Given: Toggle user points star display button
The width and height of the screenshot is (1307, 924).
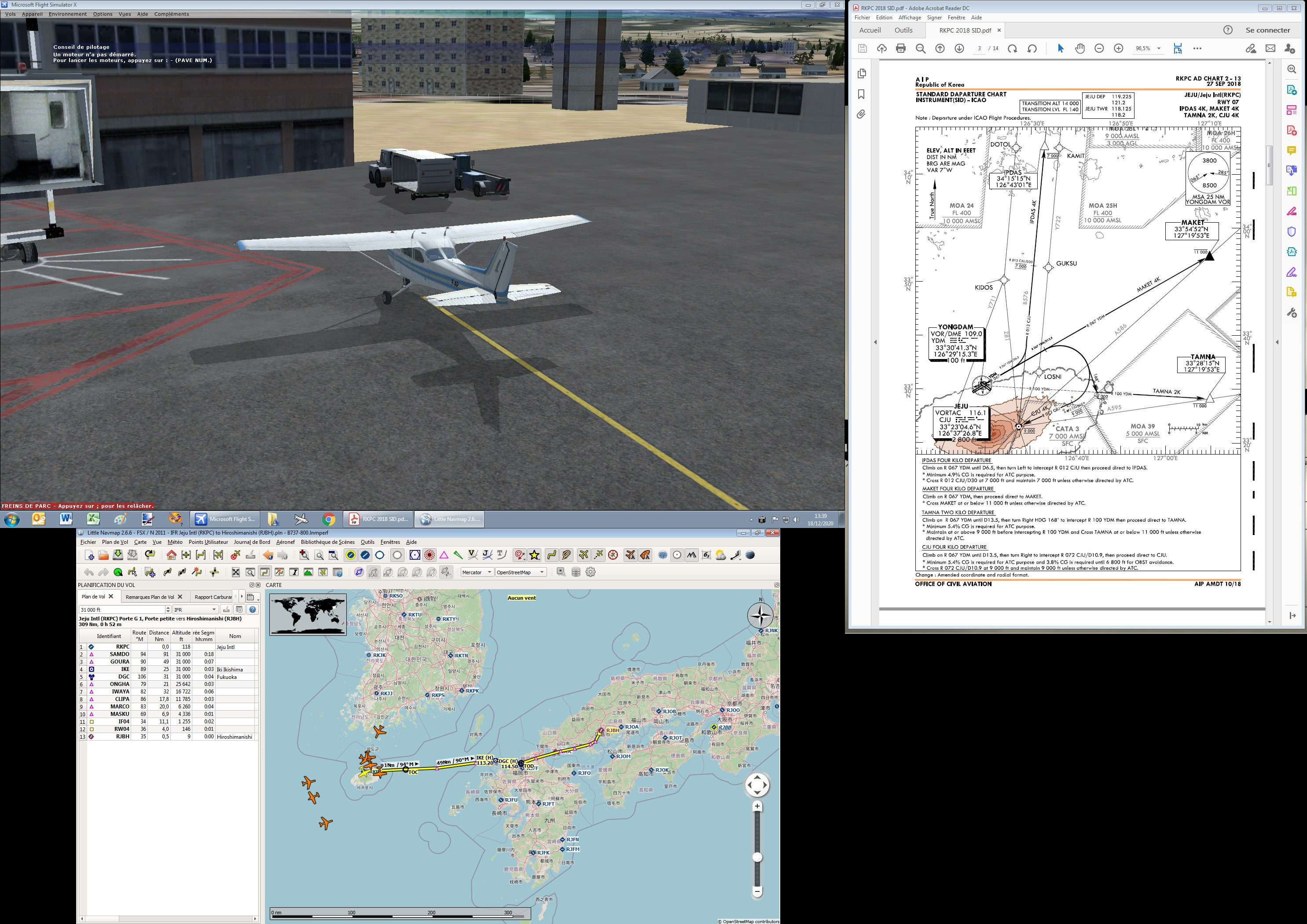Looking at the screenshot, I should click(x=535, y=555).
